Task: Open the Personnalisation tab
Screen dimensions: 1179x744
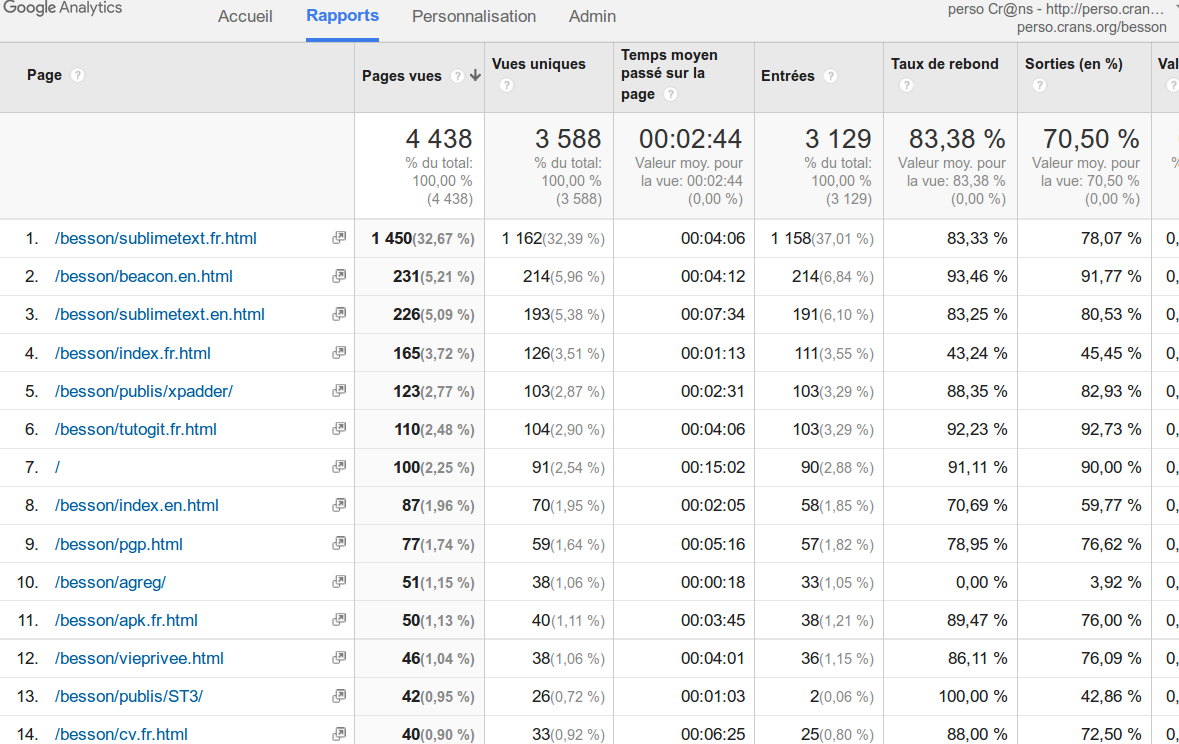Action: 474,17
